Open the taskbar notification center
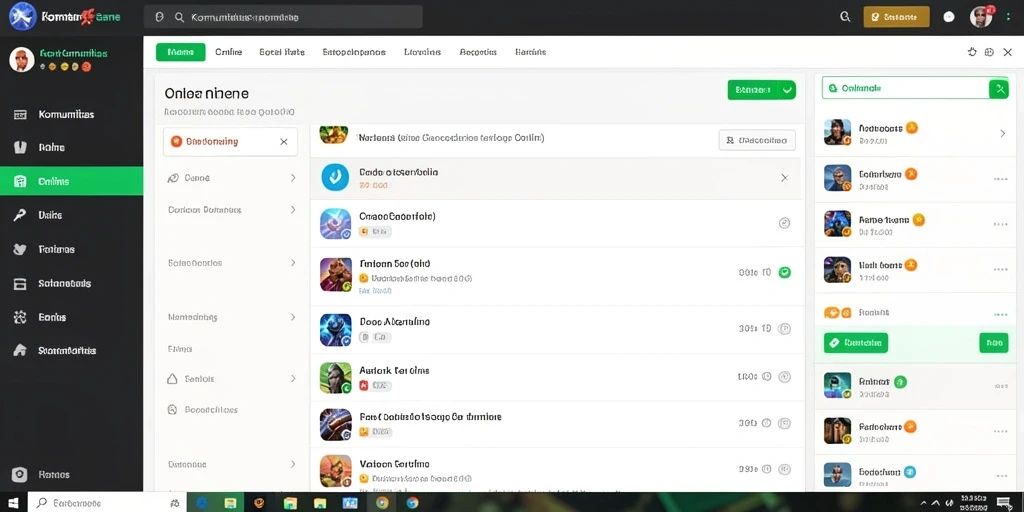This screenshot has width=1024, height=512. click(1004, 503)
